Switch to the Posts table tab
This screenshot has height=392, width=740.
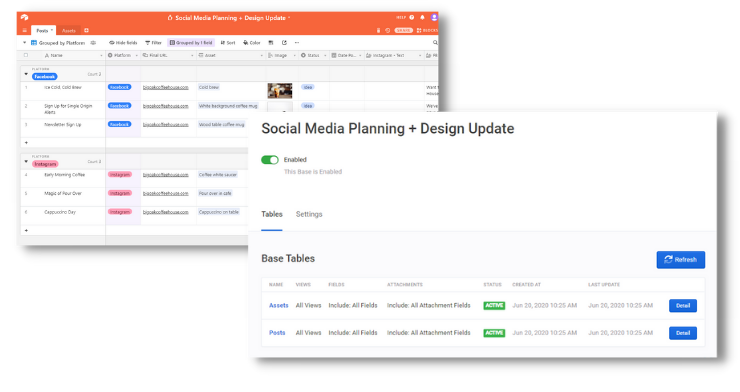click(x=42, y=31)
